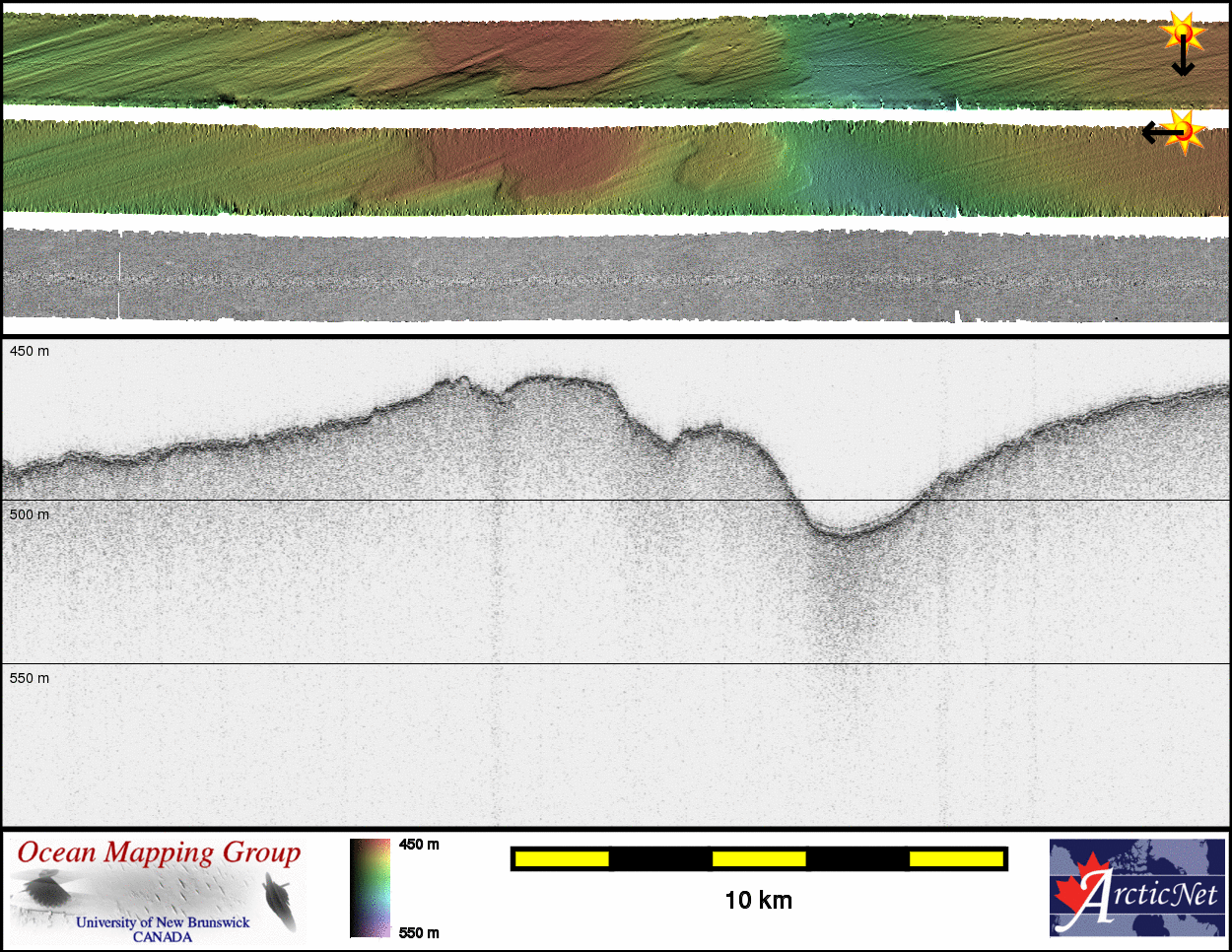This screenshot has width=1232, height=952.
Task: Click the deepest trough in the seabed profile
Action: click(843, 535)
